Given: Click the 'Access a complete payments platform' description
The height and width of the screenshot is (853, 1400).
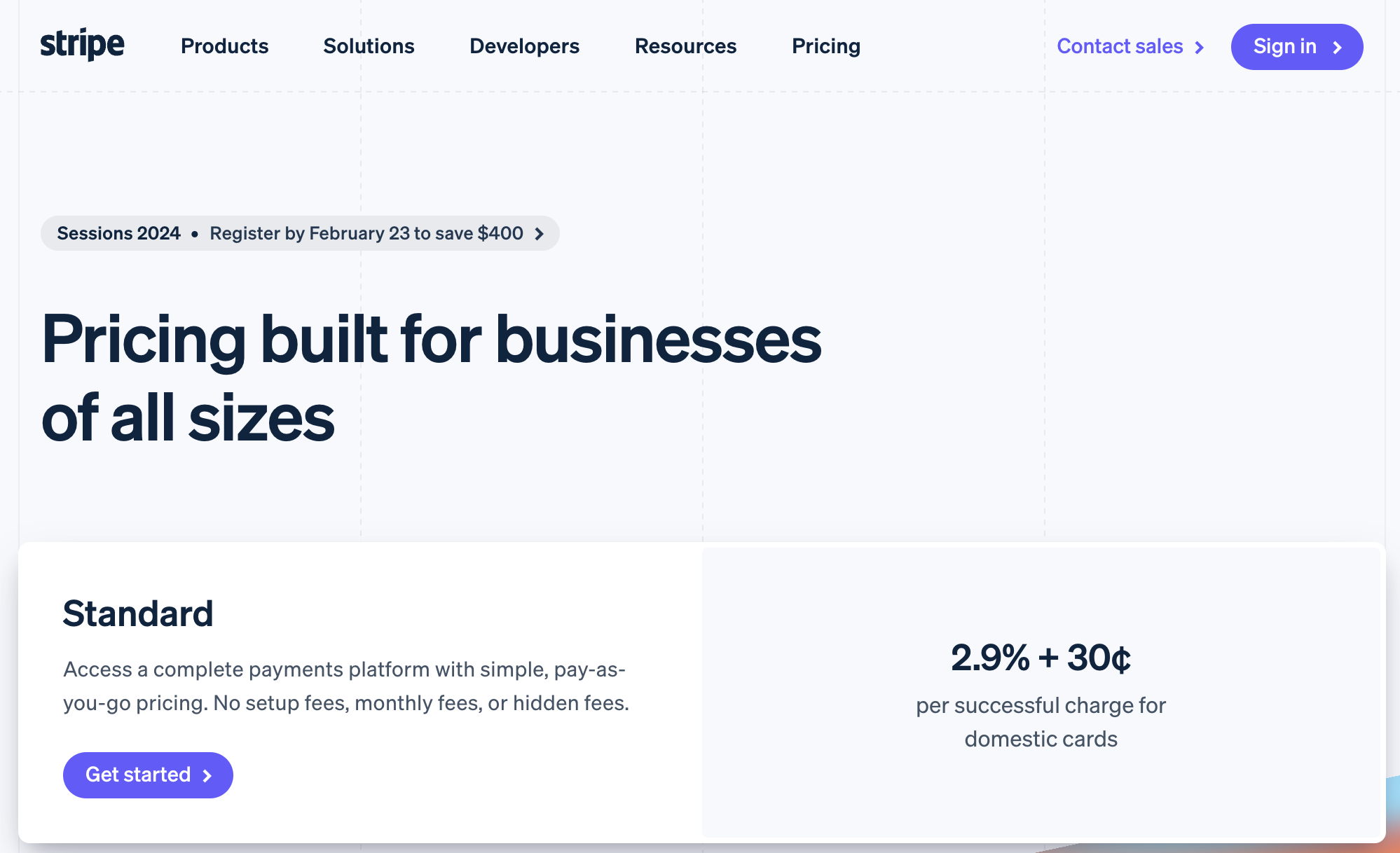Looking at the screenshot, I should (x=346, y=686).
